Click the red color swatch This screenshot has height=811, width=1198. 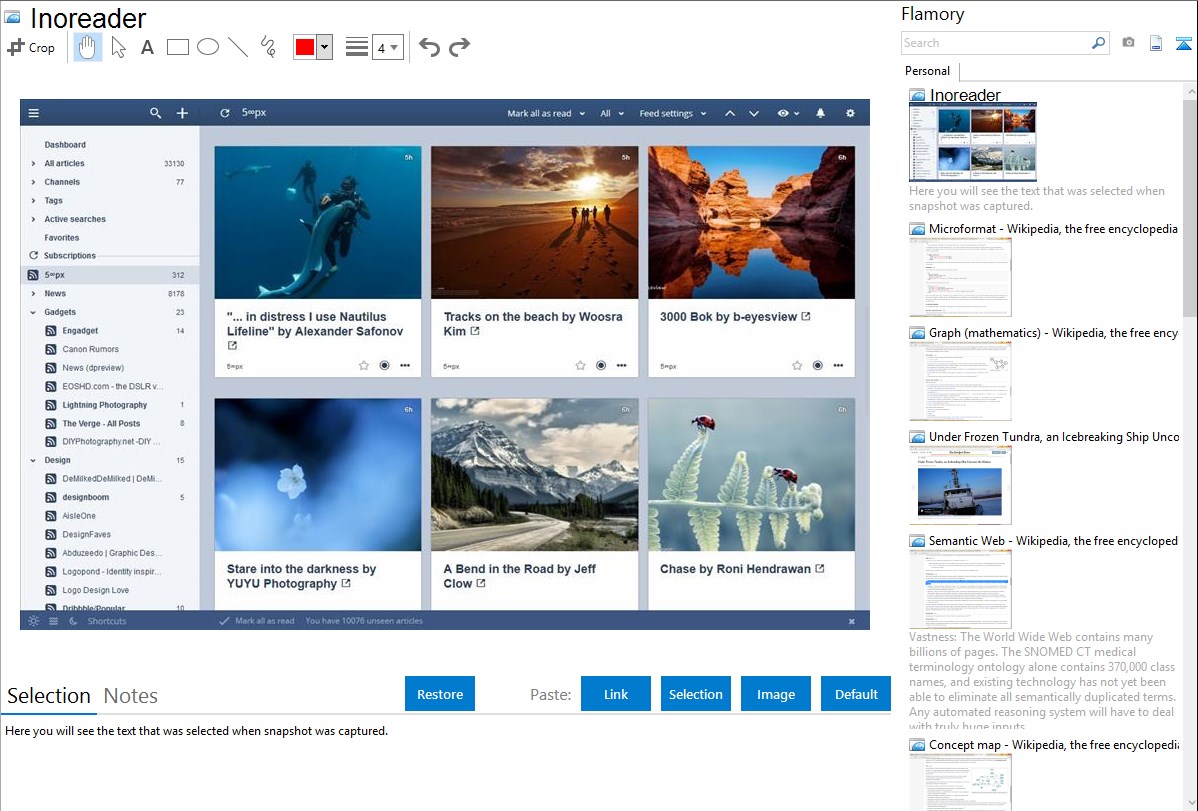click(x=305, y=47)
